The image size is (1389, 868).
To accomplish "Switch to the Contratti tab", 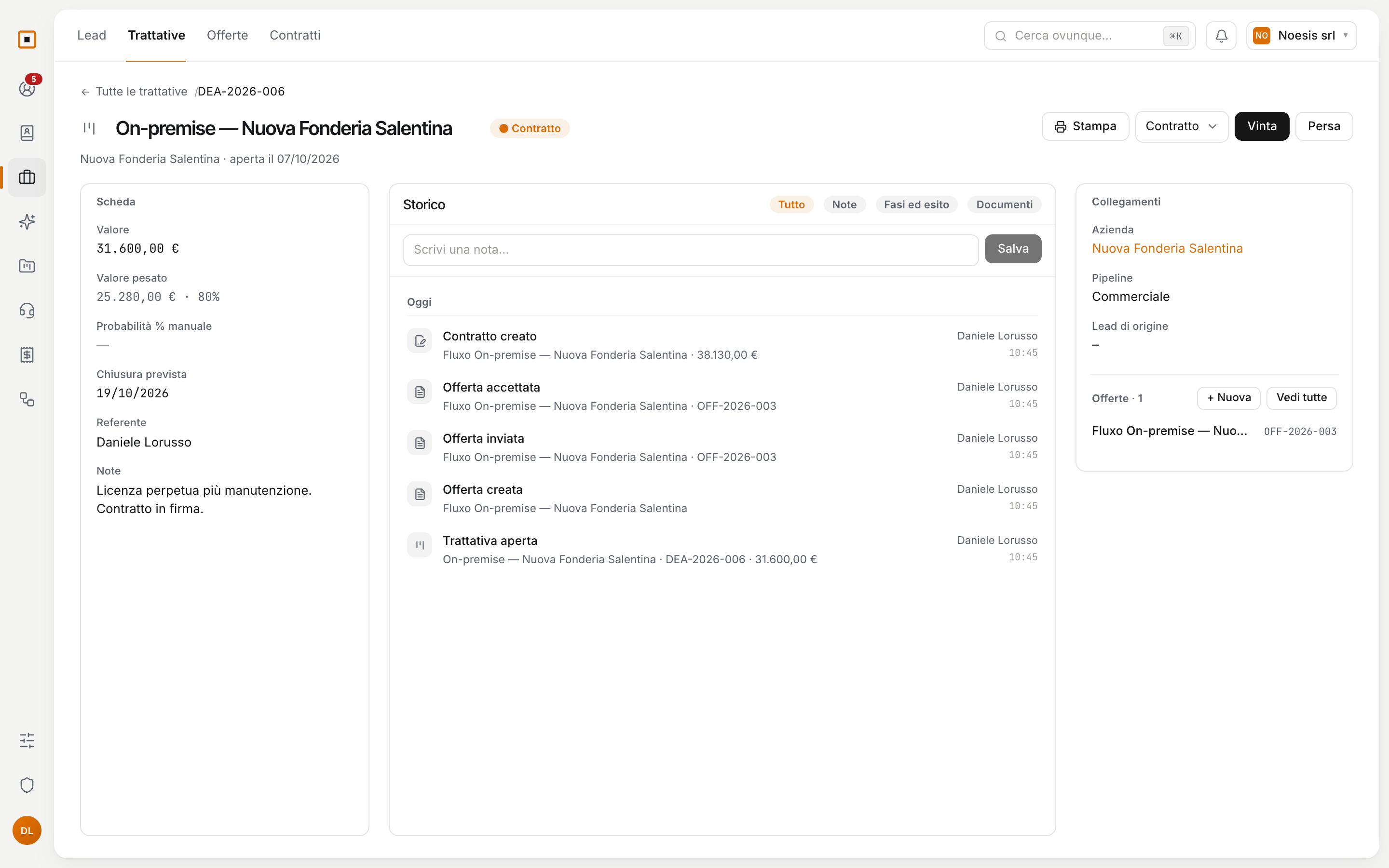I will point(295,35).
